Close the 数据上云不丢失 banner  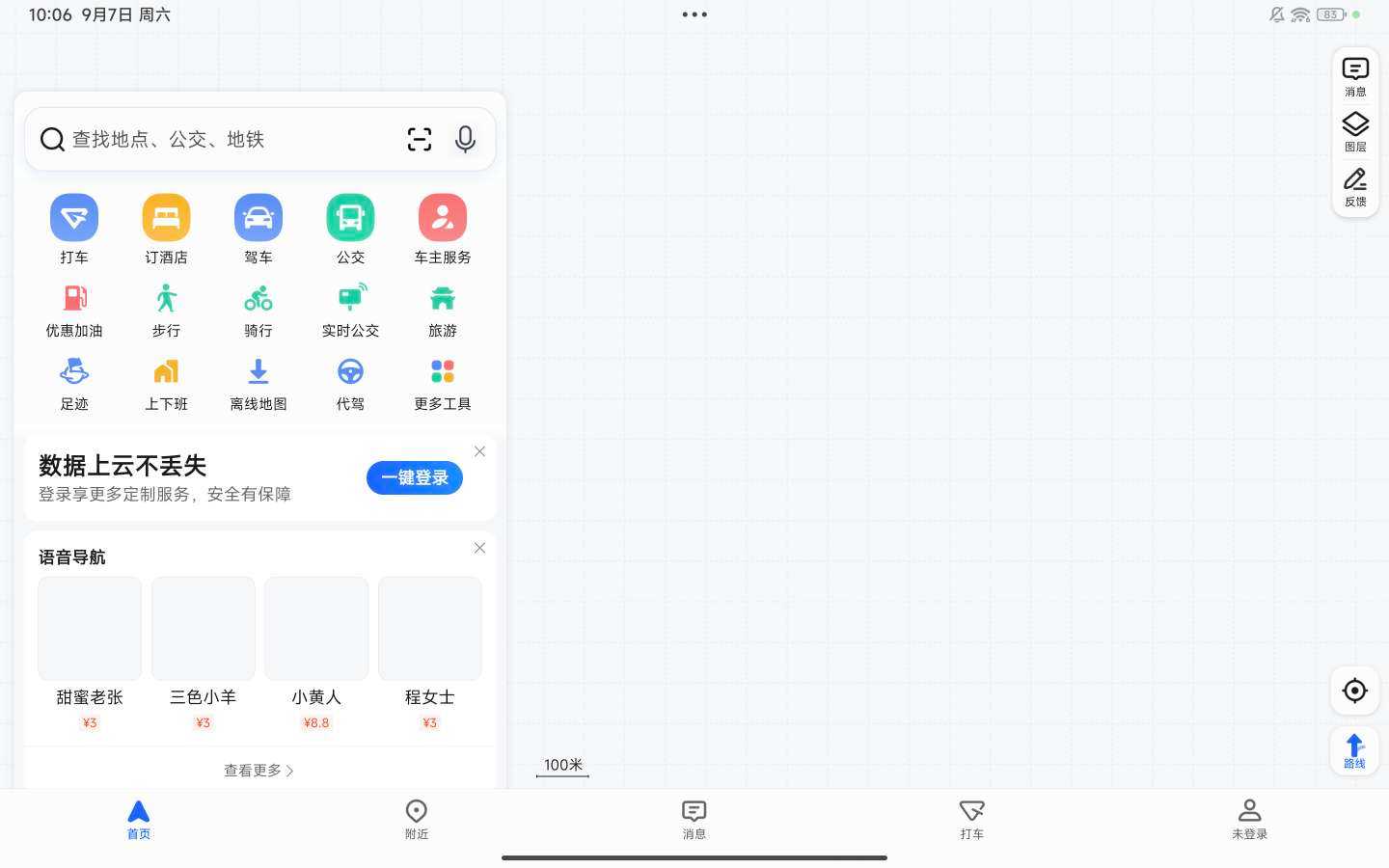point(479,451)
